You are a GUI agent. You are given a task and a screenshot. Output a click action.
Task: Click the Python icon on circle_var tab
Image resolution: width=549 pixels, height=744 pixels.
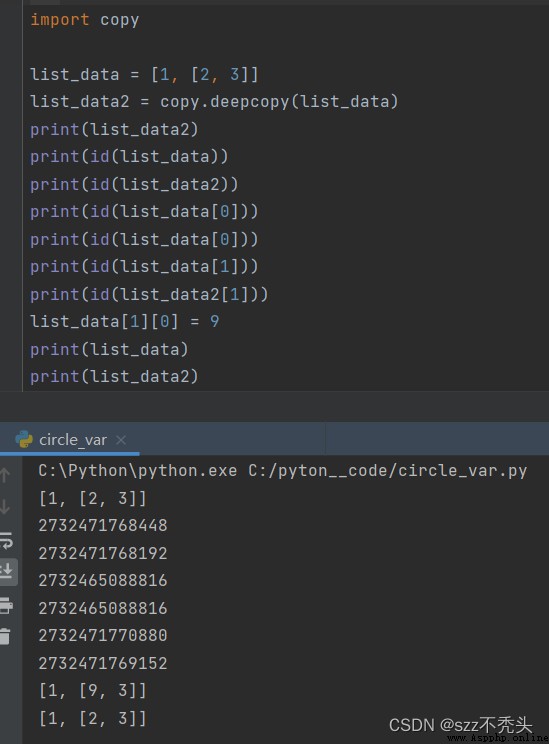click(24, 439)
